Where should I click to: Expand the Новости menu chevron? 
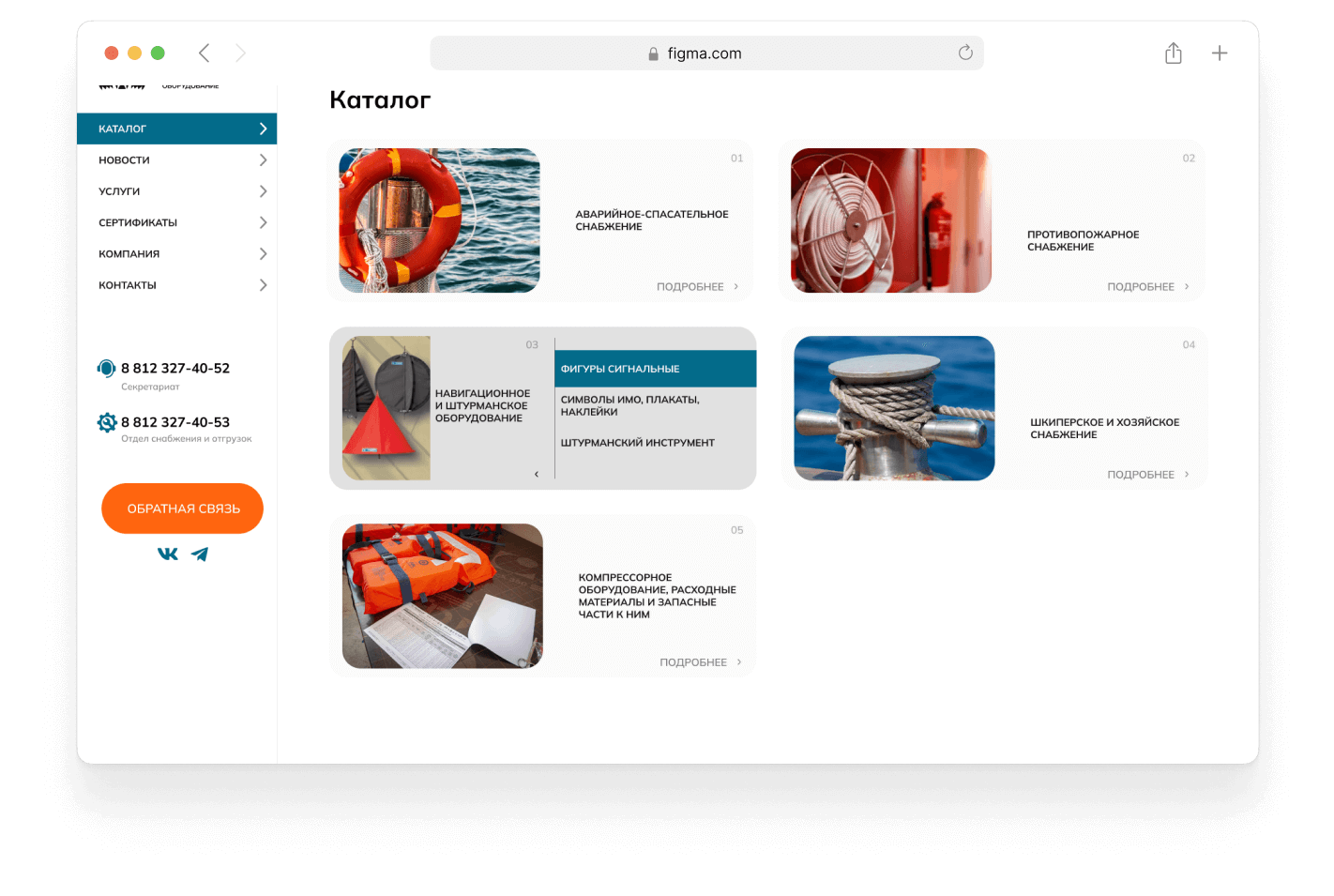click(x=263, y=160)
